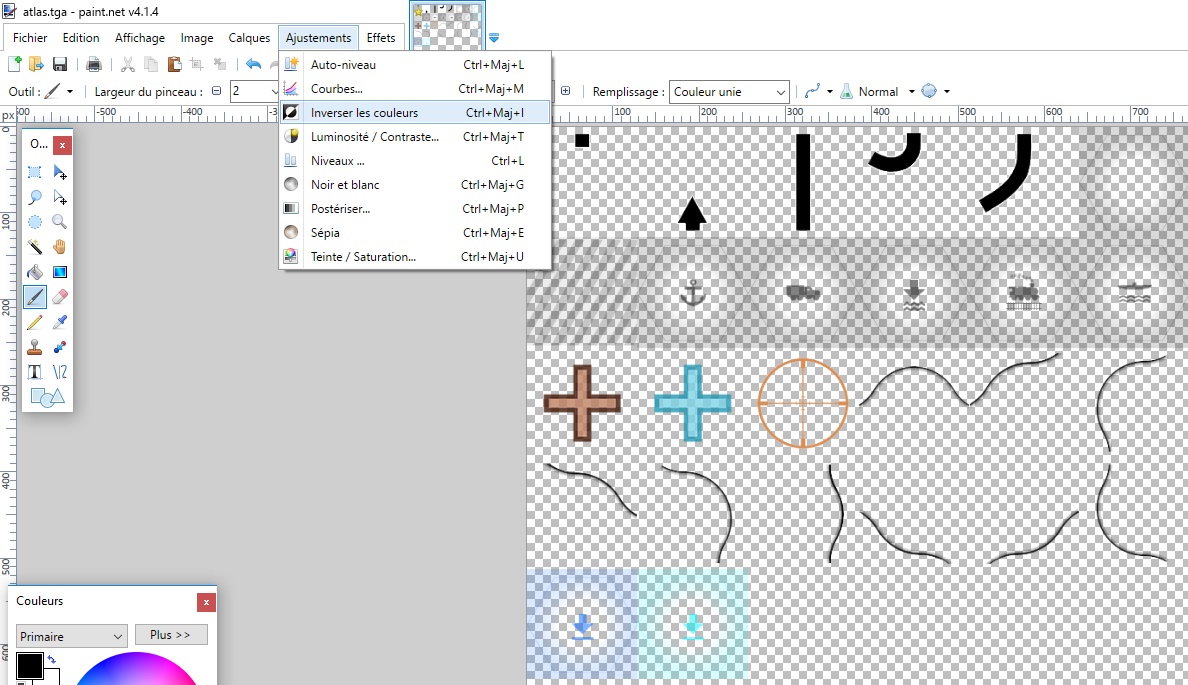Close the tools panel
This screenshot has width=1188, height=685.
click(62, 144)
